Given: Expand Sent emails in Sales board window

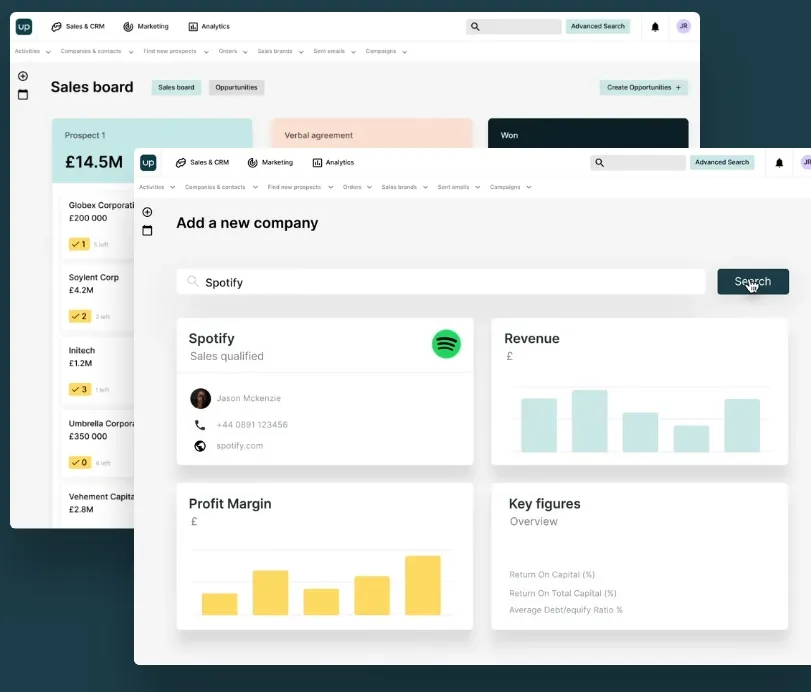Looking at the screenshot, I should [335, 51].
